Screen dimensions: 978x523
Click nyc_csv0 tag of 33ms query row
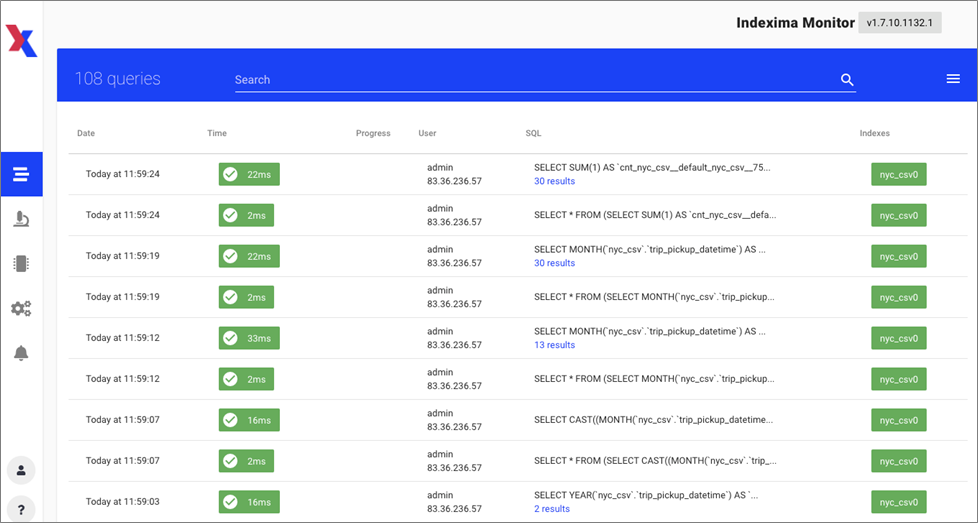point(899,338)
